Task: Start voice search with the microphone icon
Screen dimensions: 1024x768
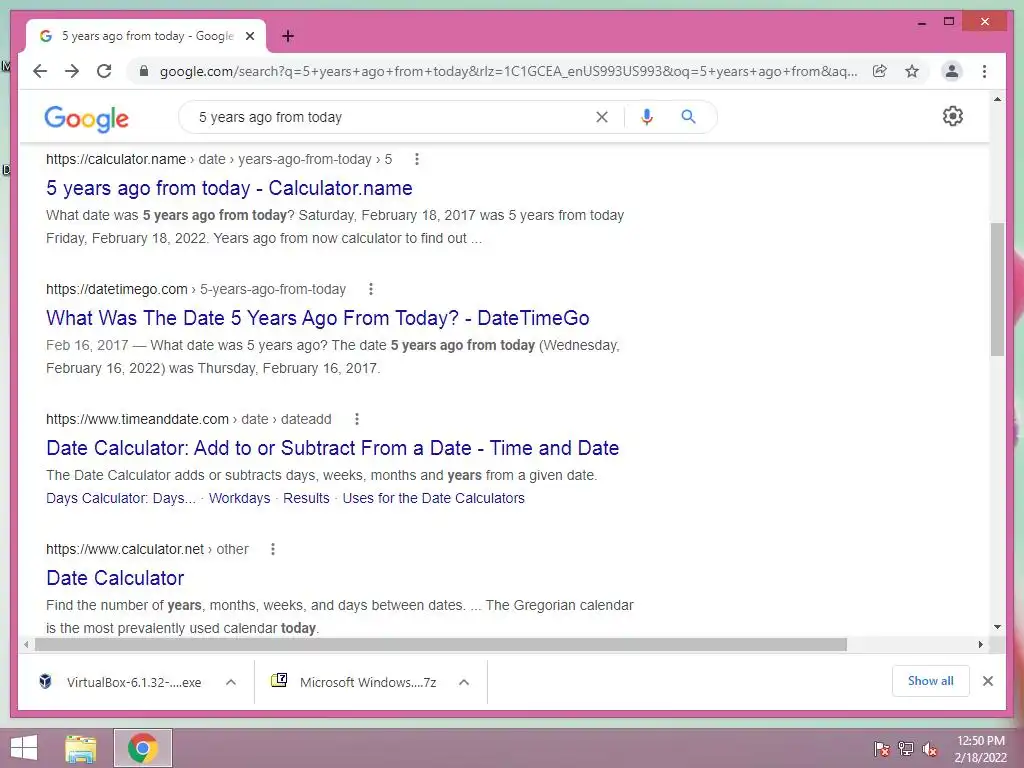Action: click(x=647, y=117)
